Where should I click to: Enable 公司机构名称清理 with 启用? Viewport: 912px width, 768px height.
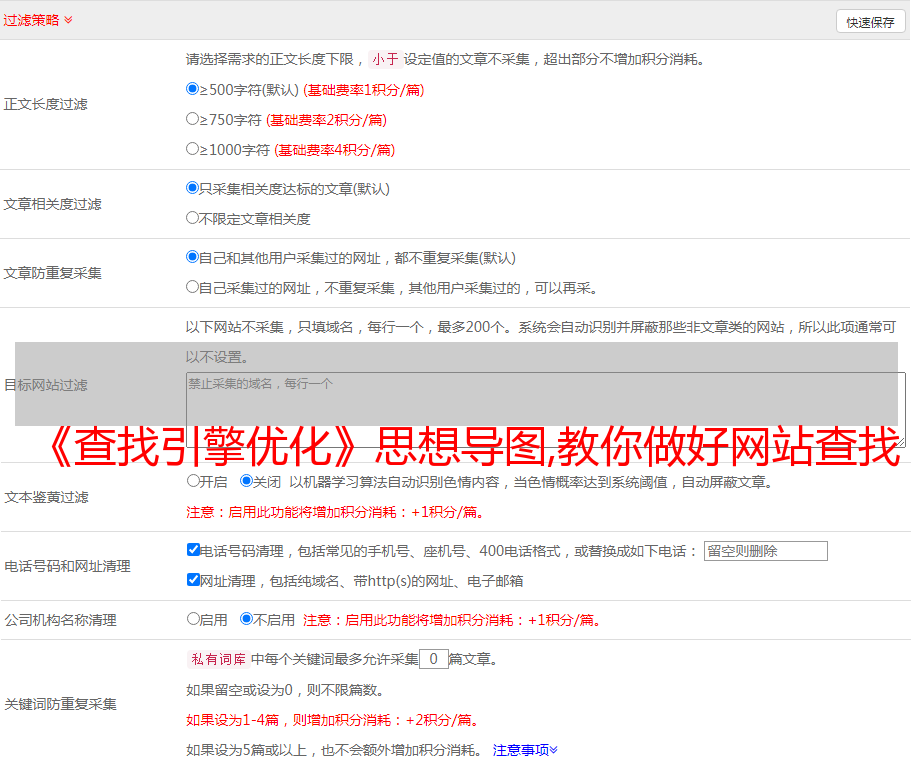click(x=193, y=619)
